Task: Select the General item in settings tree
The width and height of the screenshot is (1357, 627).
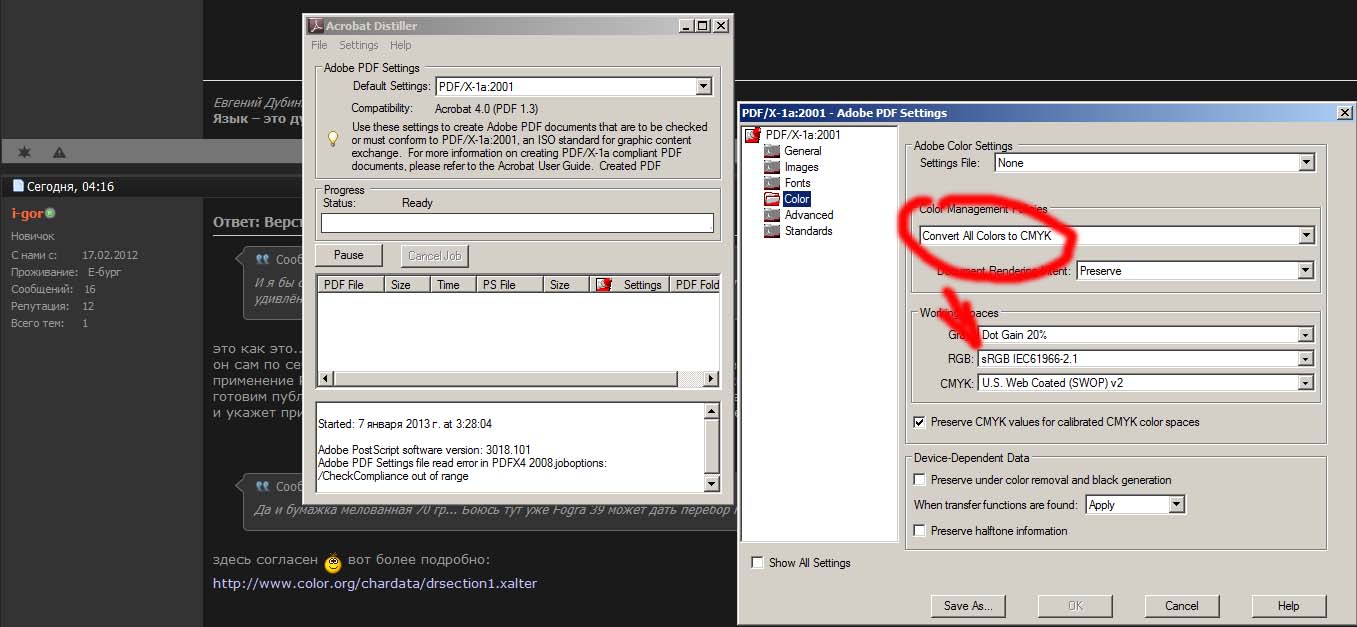Action: pyautogui.click(x=802, y=151)
